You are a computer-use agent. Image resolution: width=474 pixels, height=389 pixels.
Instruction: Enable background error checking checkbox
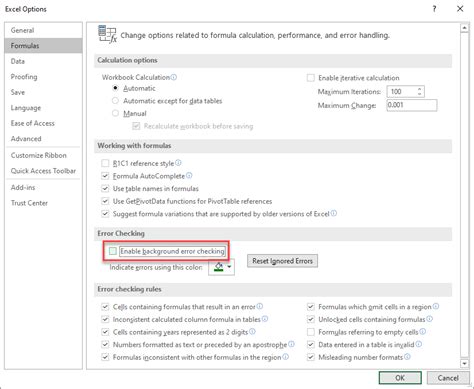(x=113, y=251)
